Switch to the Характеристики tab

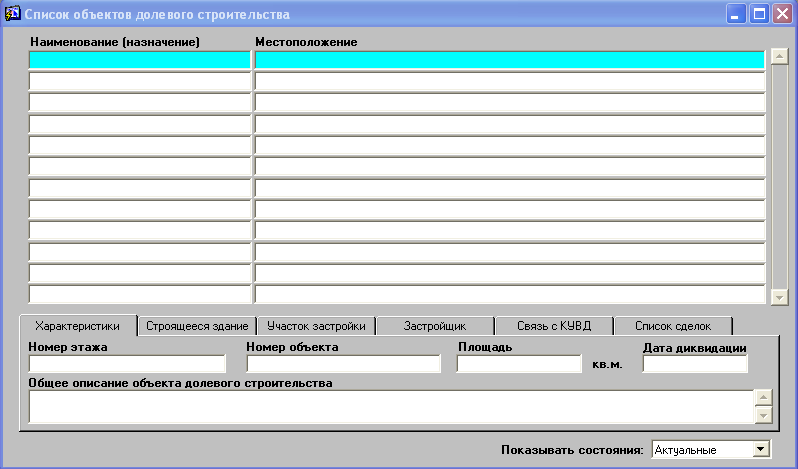pyautogui.click(x=78, y=326)
